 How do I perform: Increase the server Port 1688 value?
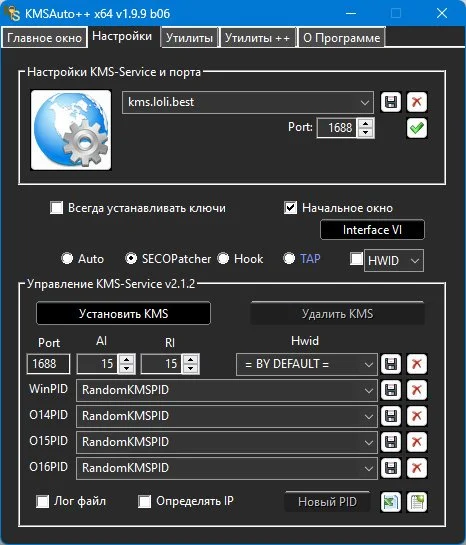pyautogui.click(x=365, y=123)
